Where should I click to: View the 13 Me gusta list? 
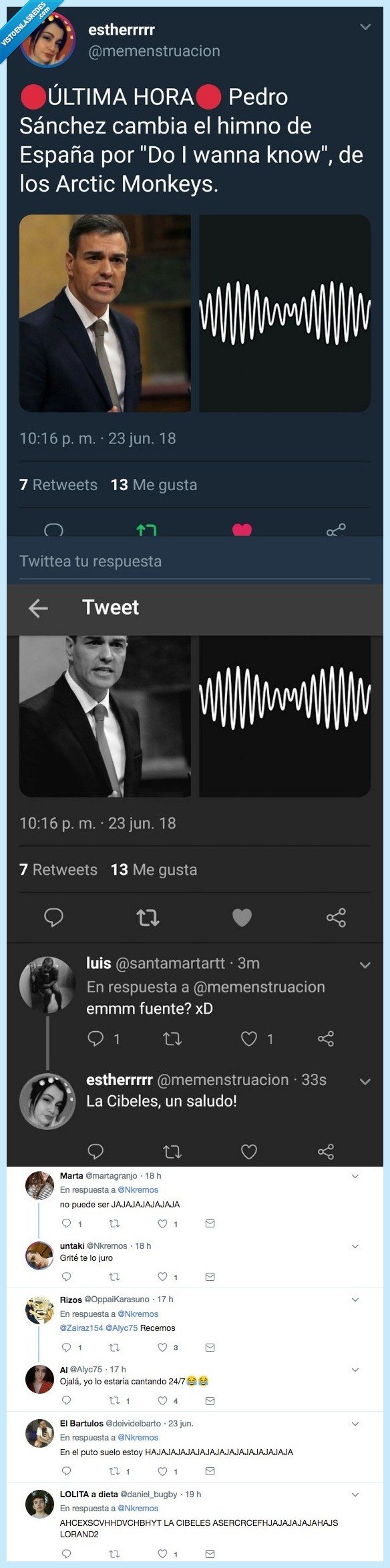click(x=163, y=485)
